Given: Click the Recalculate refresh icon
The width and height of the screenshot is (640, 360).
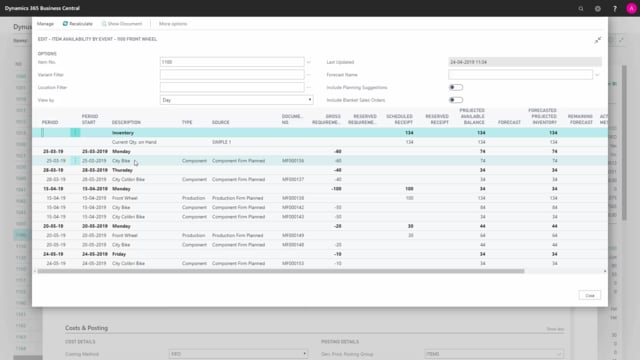Looking at the screenshot, I should [65, 24].
